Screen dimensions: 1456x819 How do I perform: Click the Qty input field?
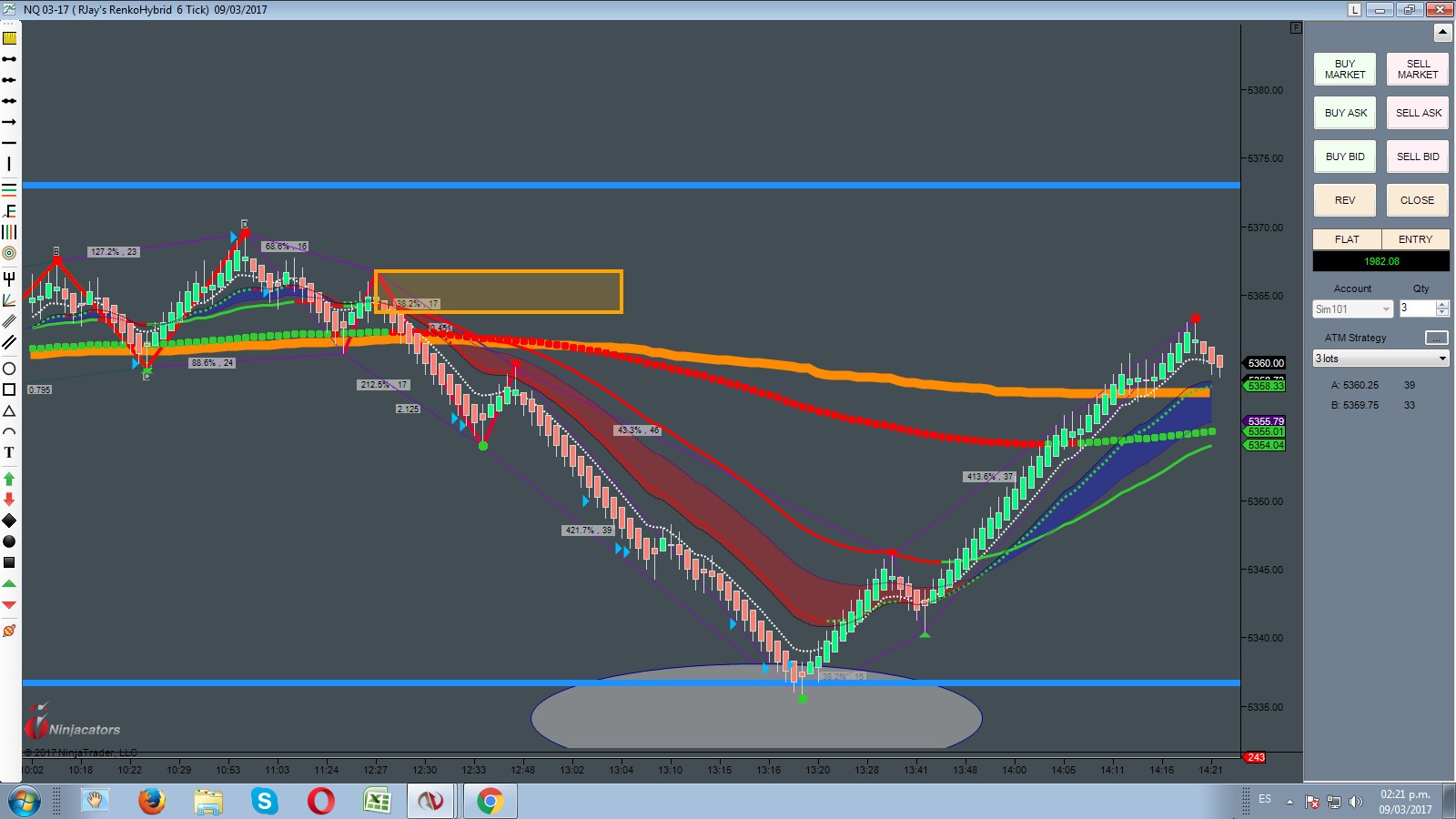pos(1418,308)
